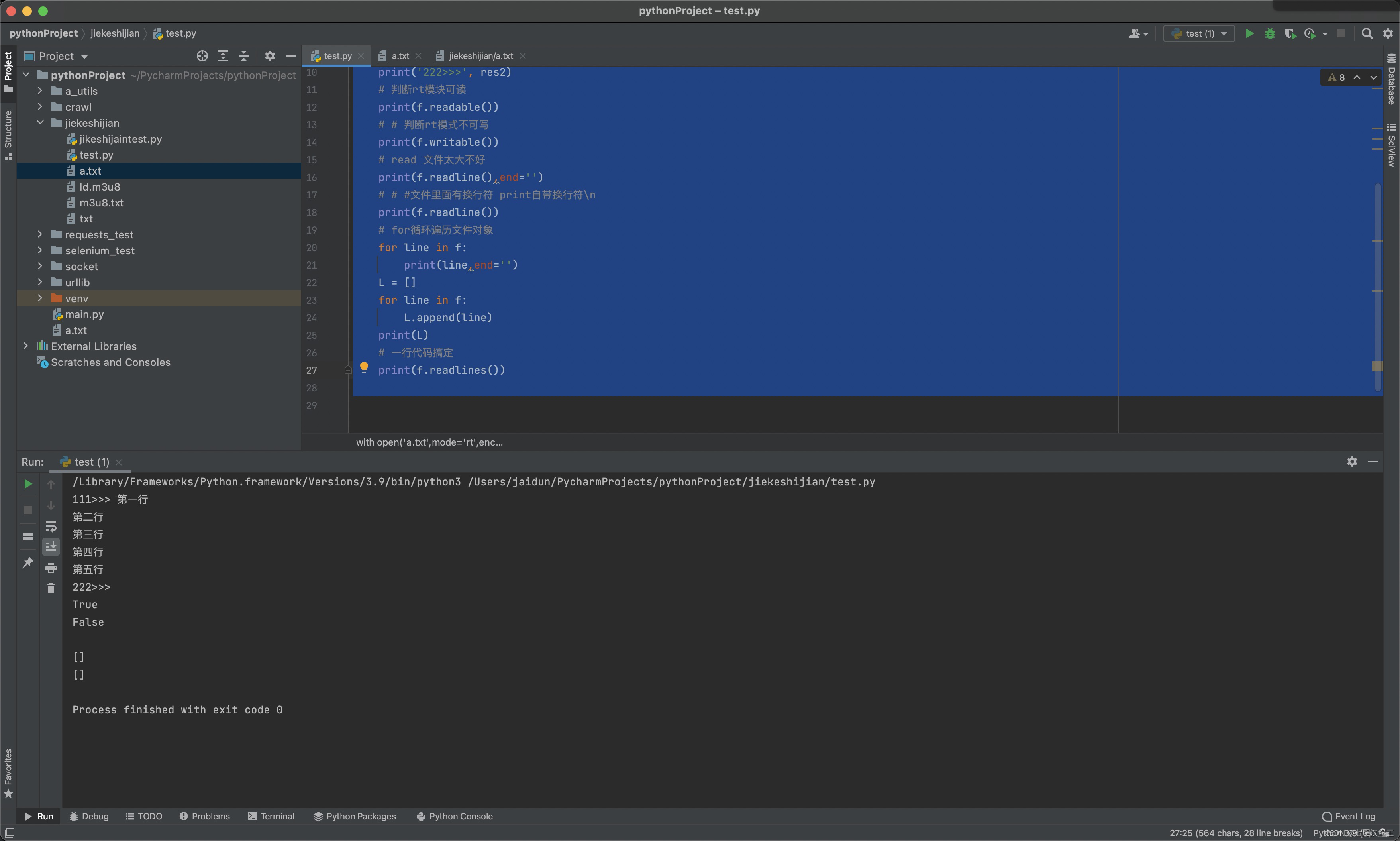Screen dimensions: 1400x841
Task: Click the editor vertical scrollbar thumb
Action: 1377,286
